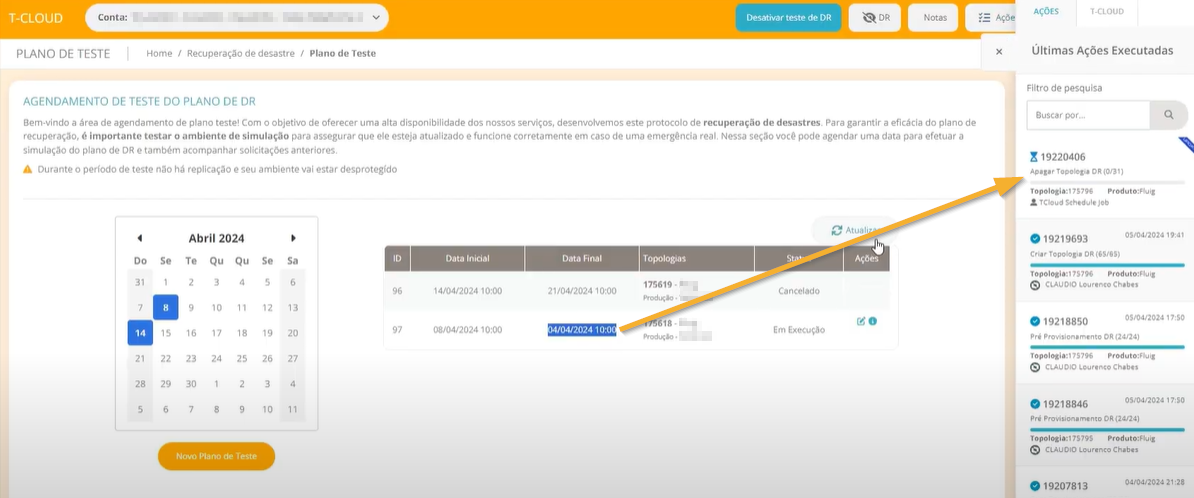
Task: Go to previous month in the calendar
Action: [x=139, y=238]
